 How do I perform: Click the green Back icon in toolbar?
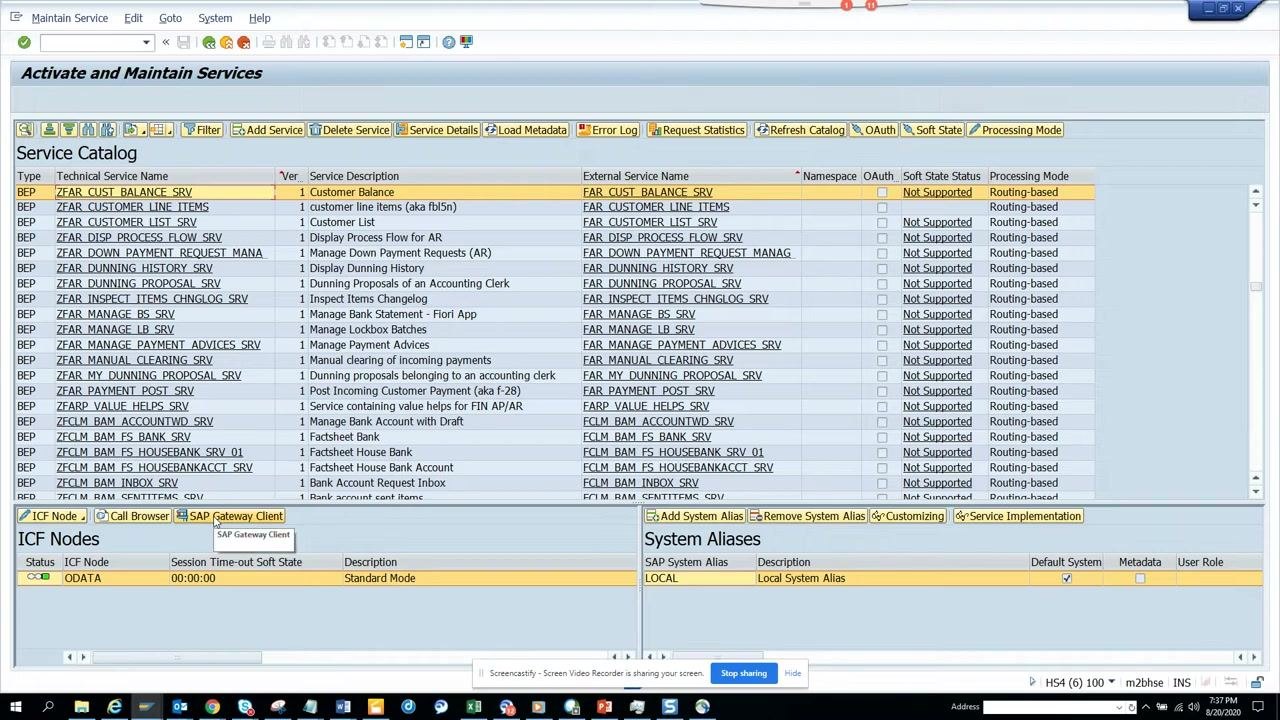(x=209, y=42)
